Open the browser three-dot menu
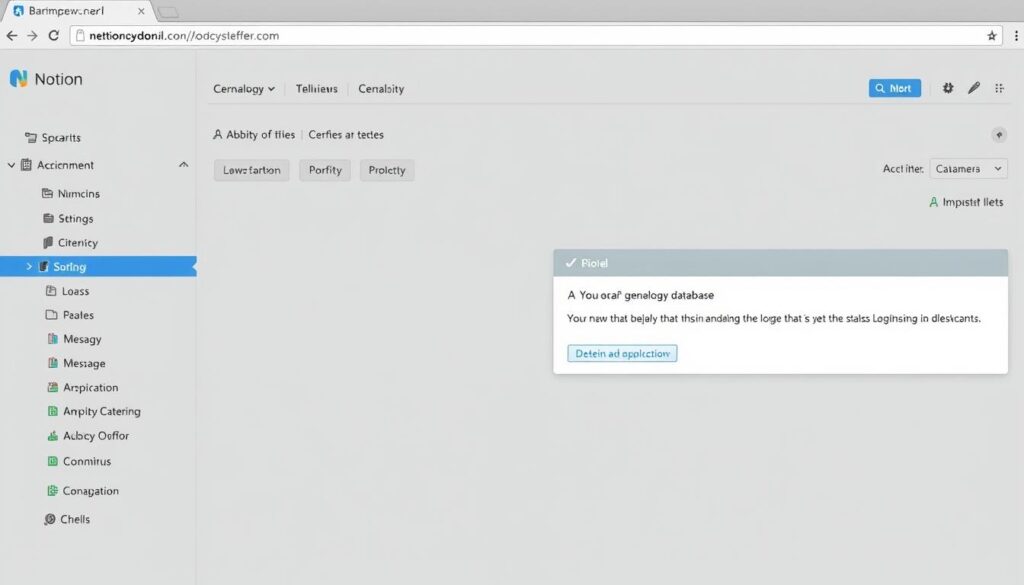The width and height of the screenshot is (1024, 585). (1016, 36)
